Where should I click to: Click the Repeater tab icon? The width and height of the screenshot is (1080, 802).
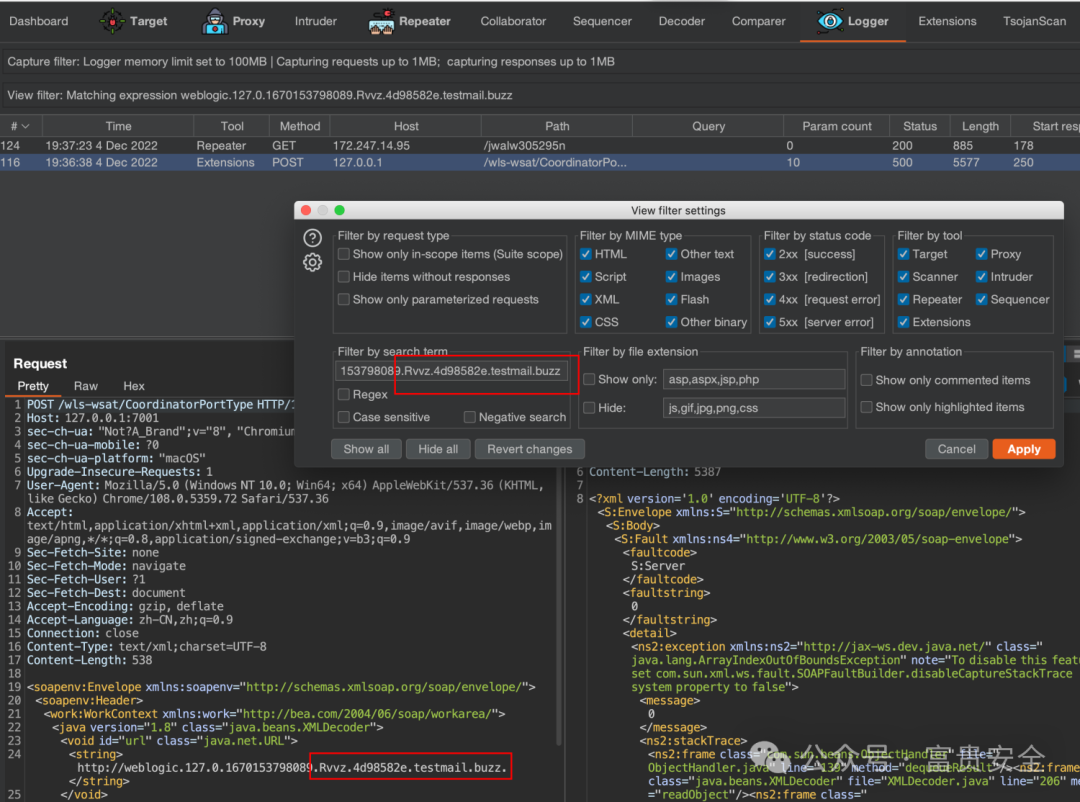pos(381,21)
